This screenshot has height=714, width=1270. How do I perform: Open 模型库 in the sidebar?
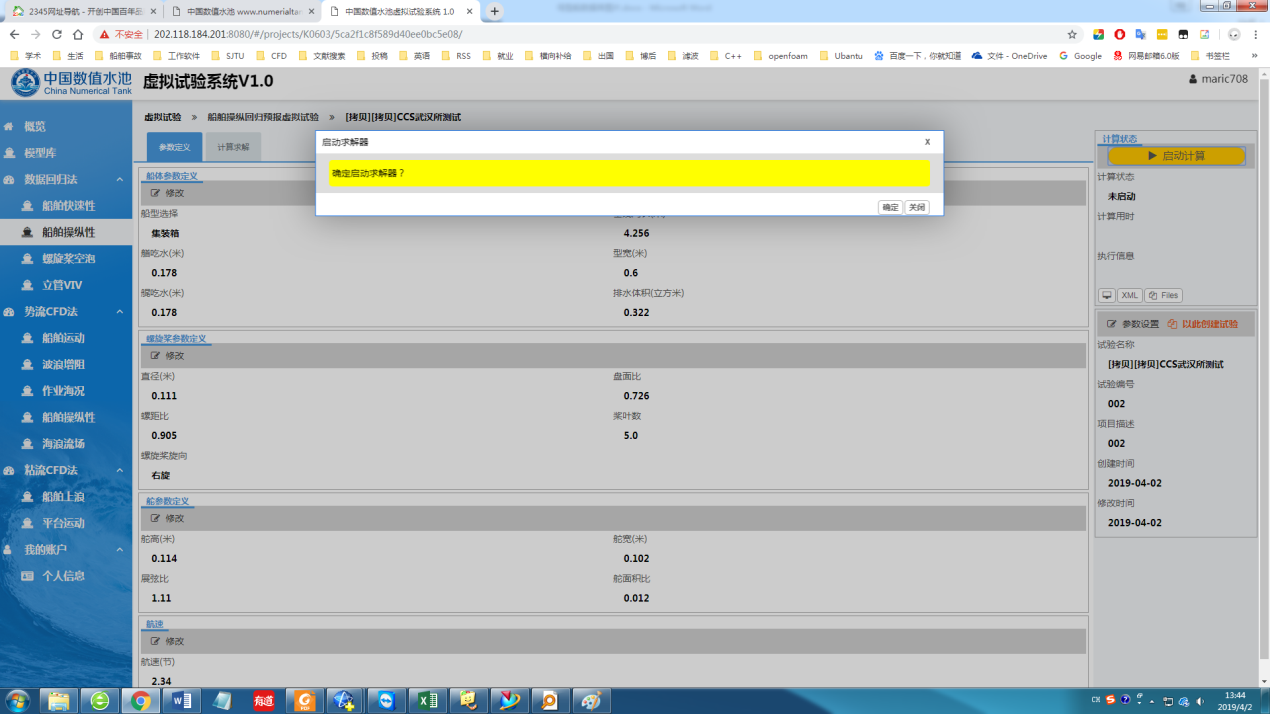pyautogui.click(x=40, y=153)
